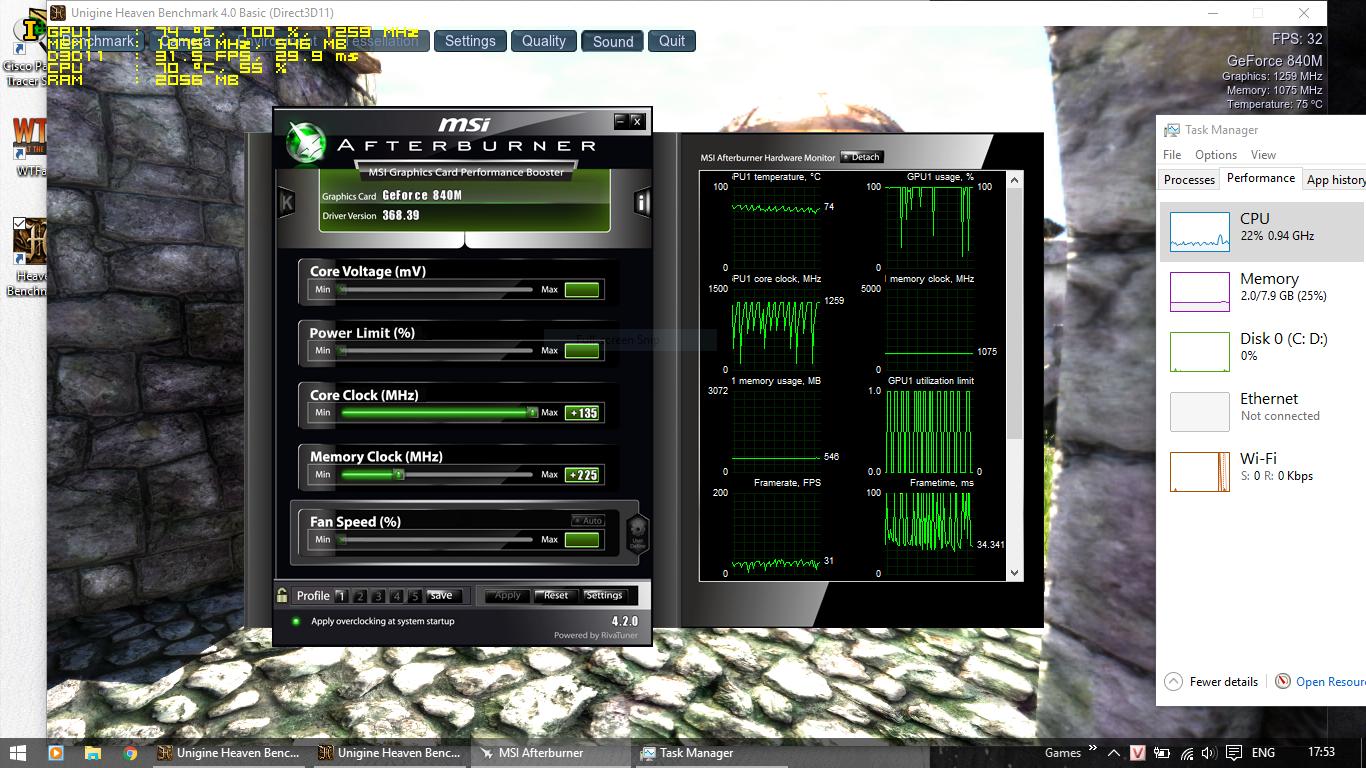Click the Framerate FPS graph
Viewport: 1366px width, 768px height.
coord(775,533)
